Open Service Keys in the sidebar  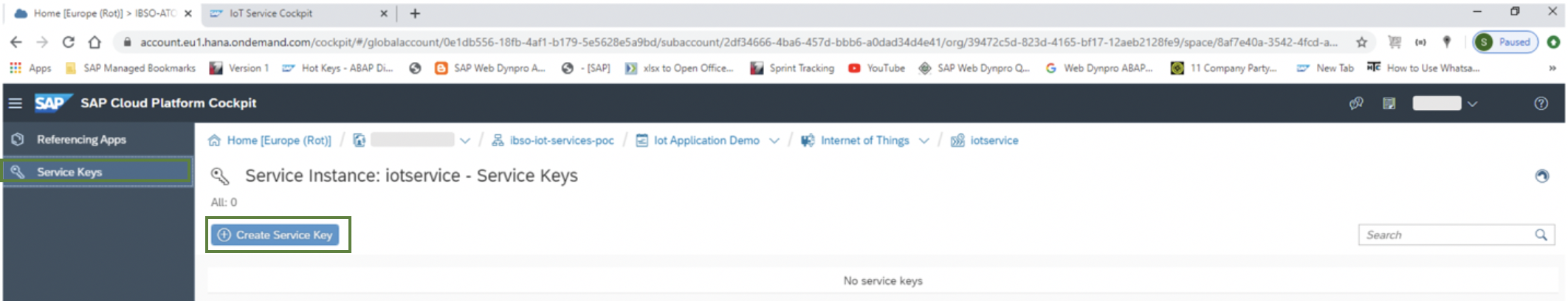click(x=97, y=172)
